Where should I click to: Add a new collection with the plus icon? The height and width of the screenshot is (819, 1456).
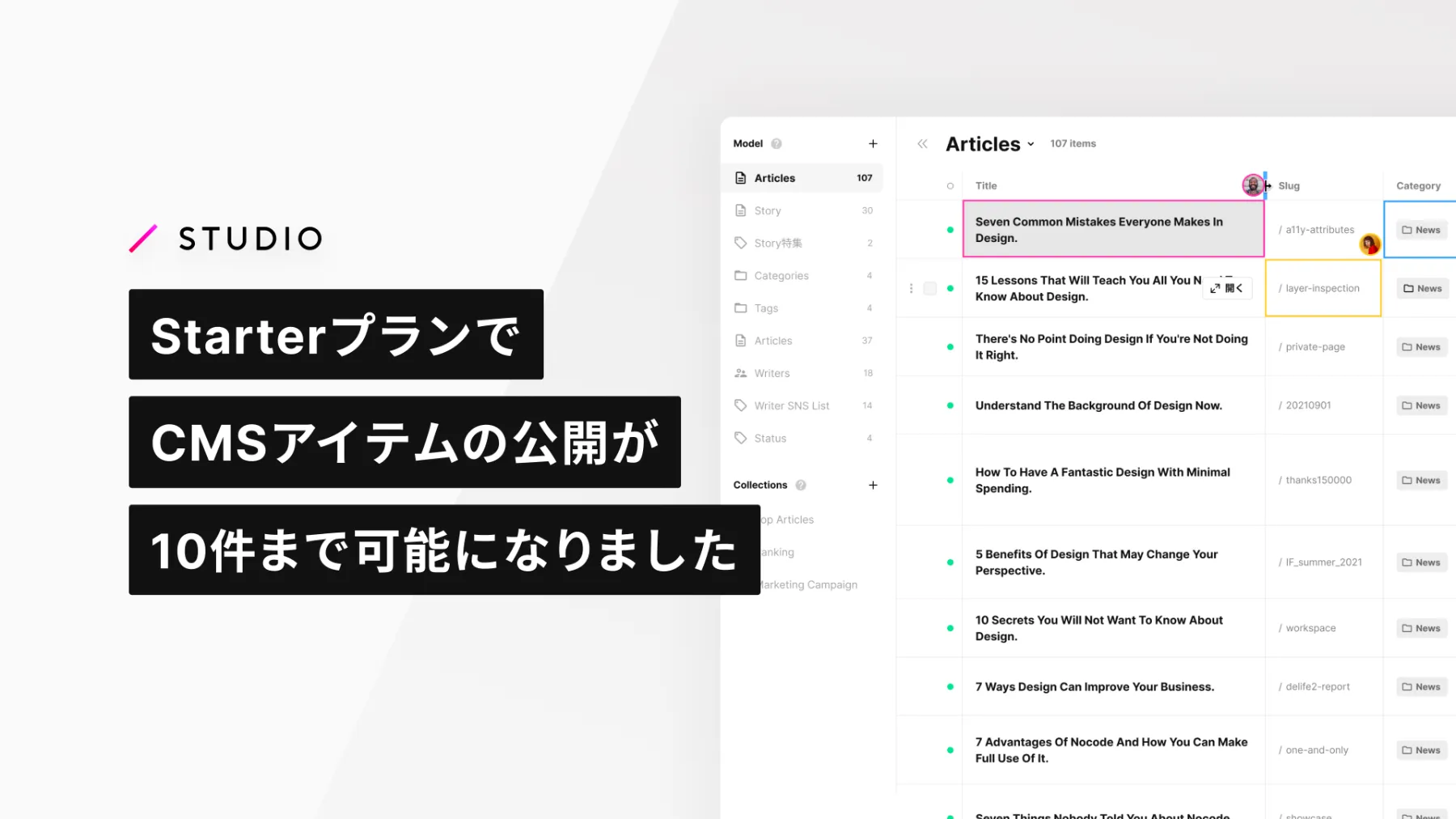873,486
